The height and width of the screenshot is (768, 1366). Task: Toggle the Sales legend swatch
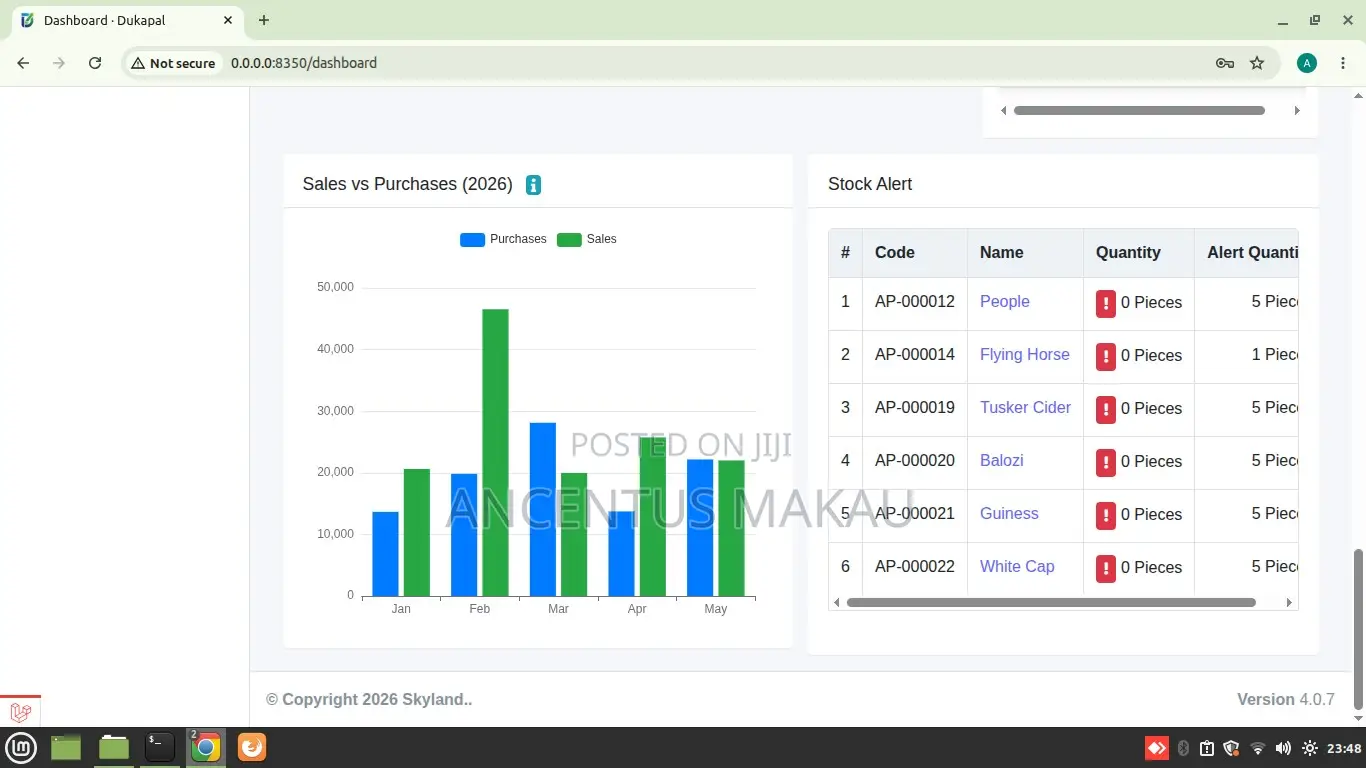[x=569, y=240]
